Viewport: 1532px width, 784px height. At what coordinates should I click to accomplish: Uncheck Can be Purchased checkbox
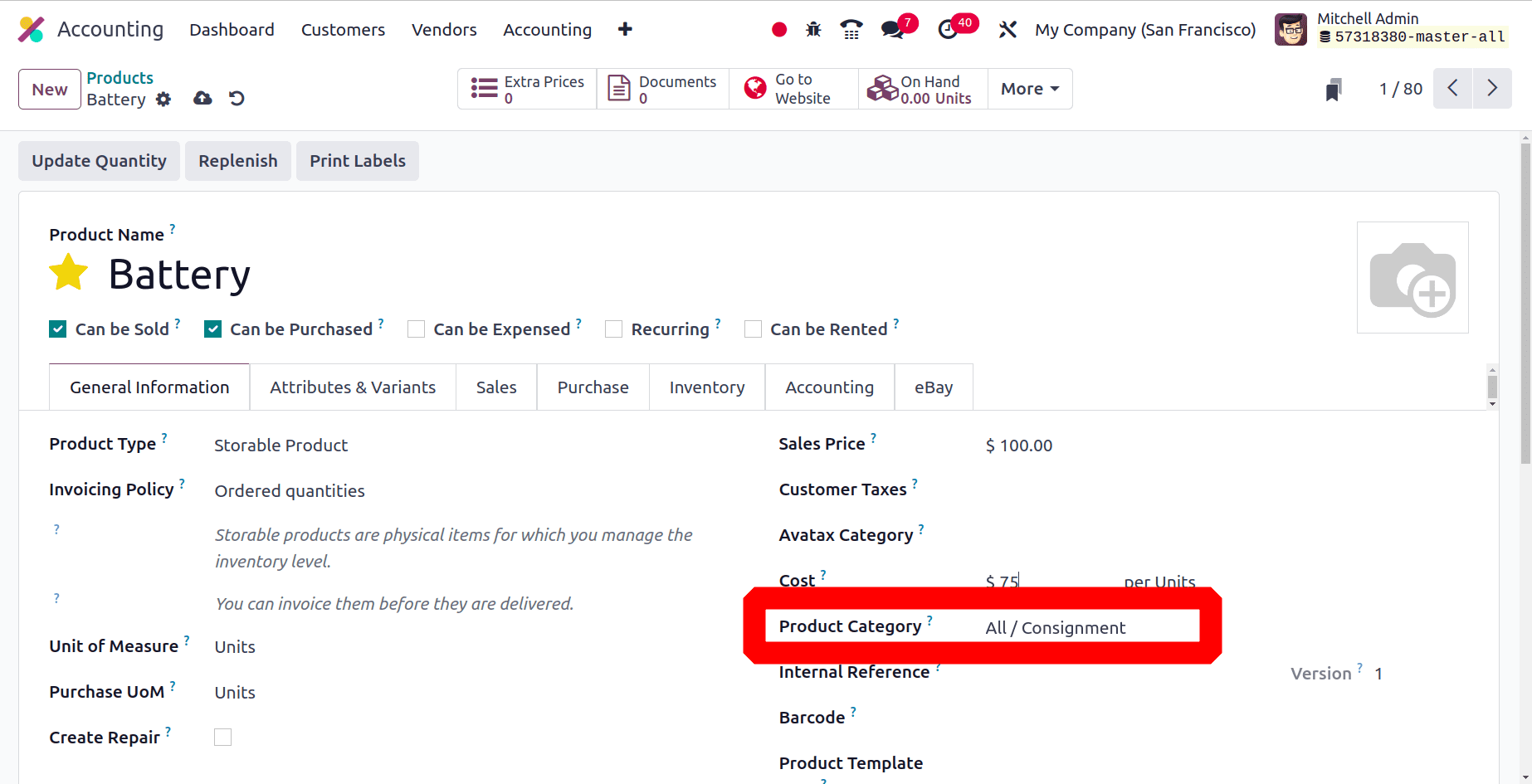213,329
